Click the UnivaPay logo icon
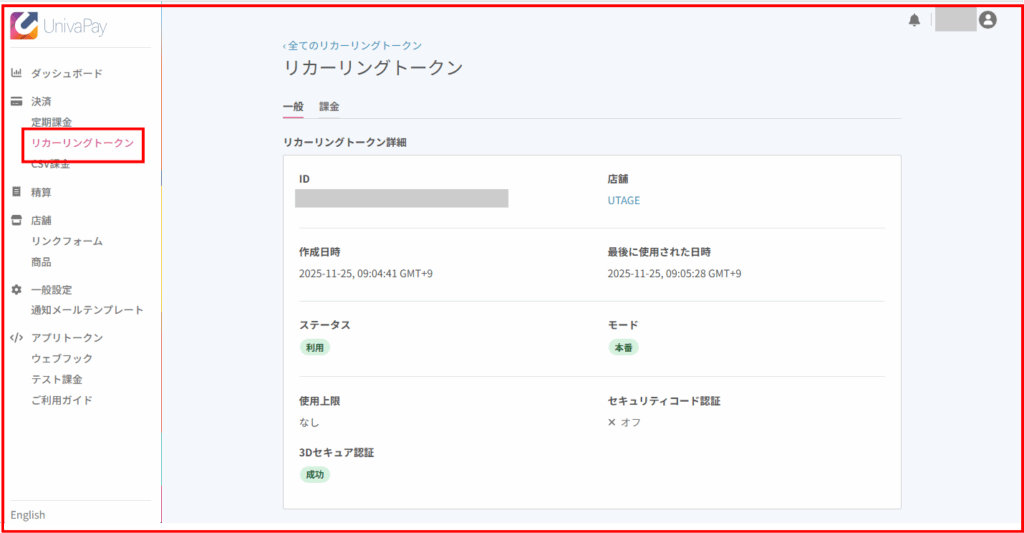 coord(24,26)
